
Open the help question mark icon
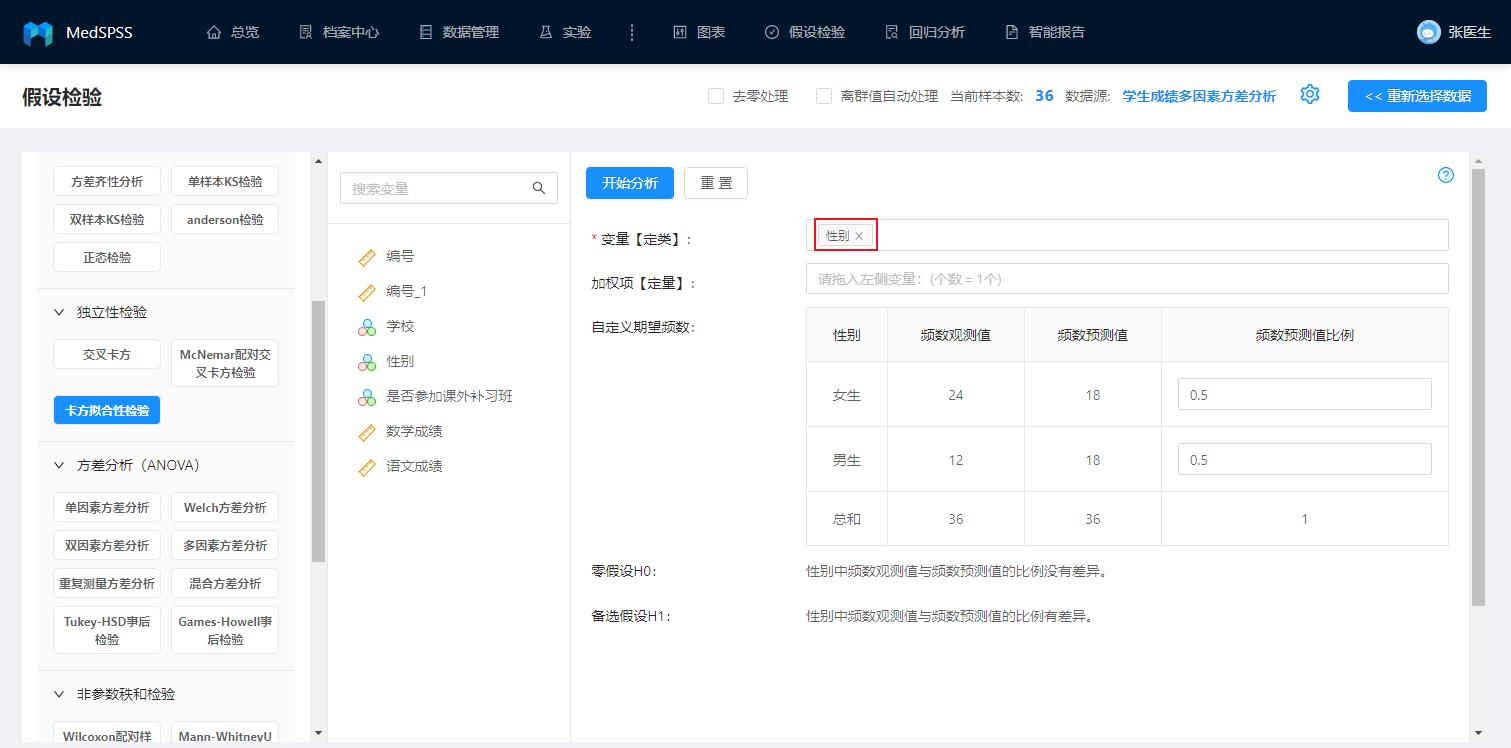coord(1445,175)
